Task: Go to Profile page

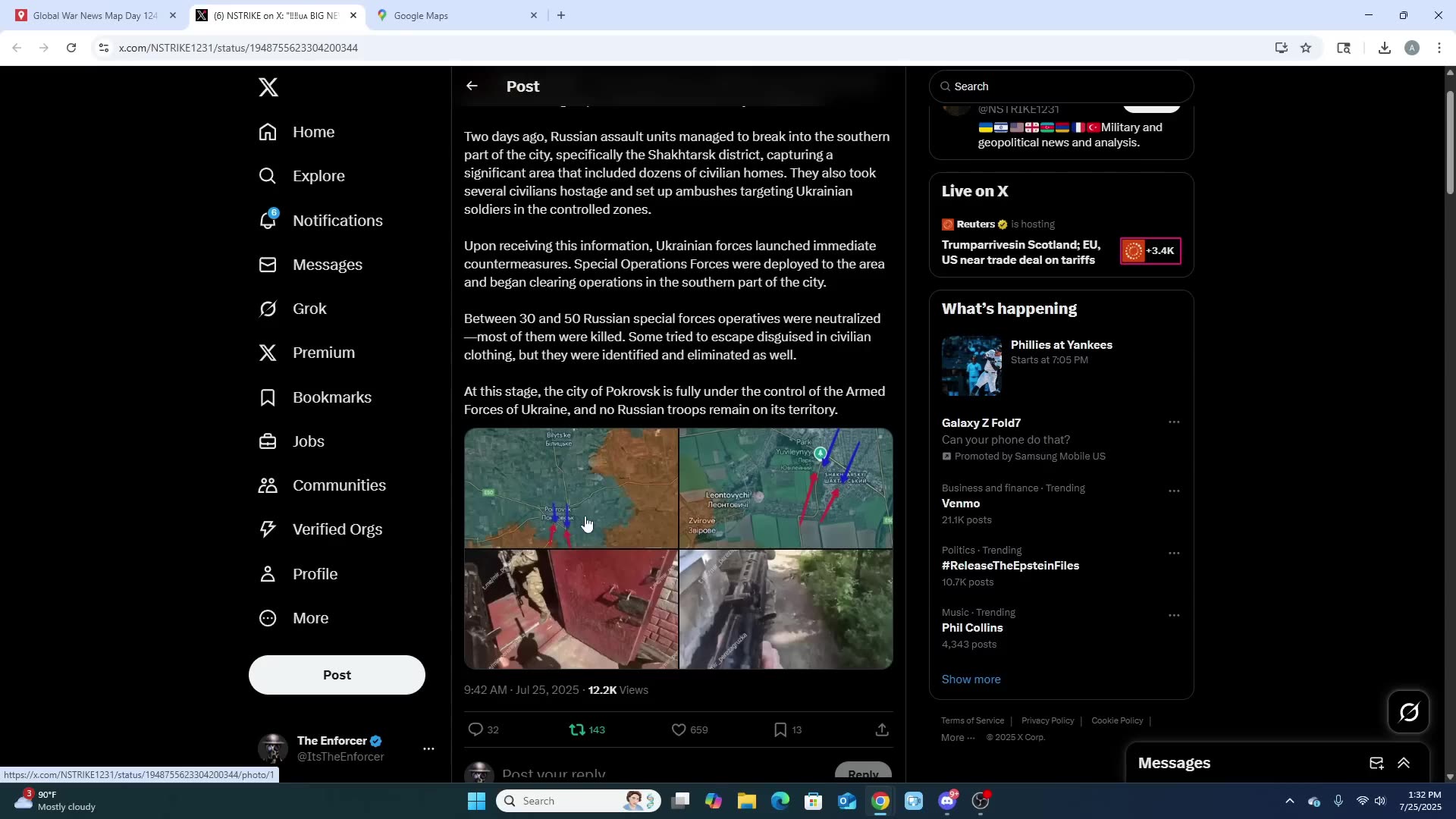Action: click(x=298, y=574)
